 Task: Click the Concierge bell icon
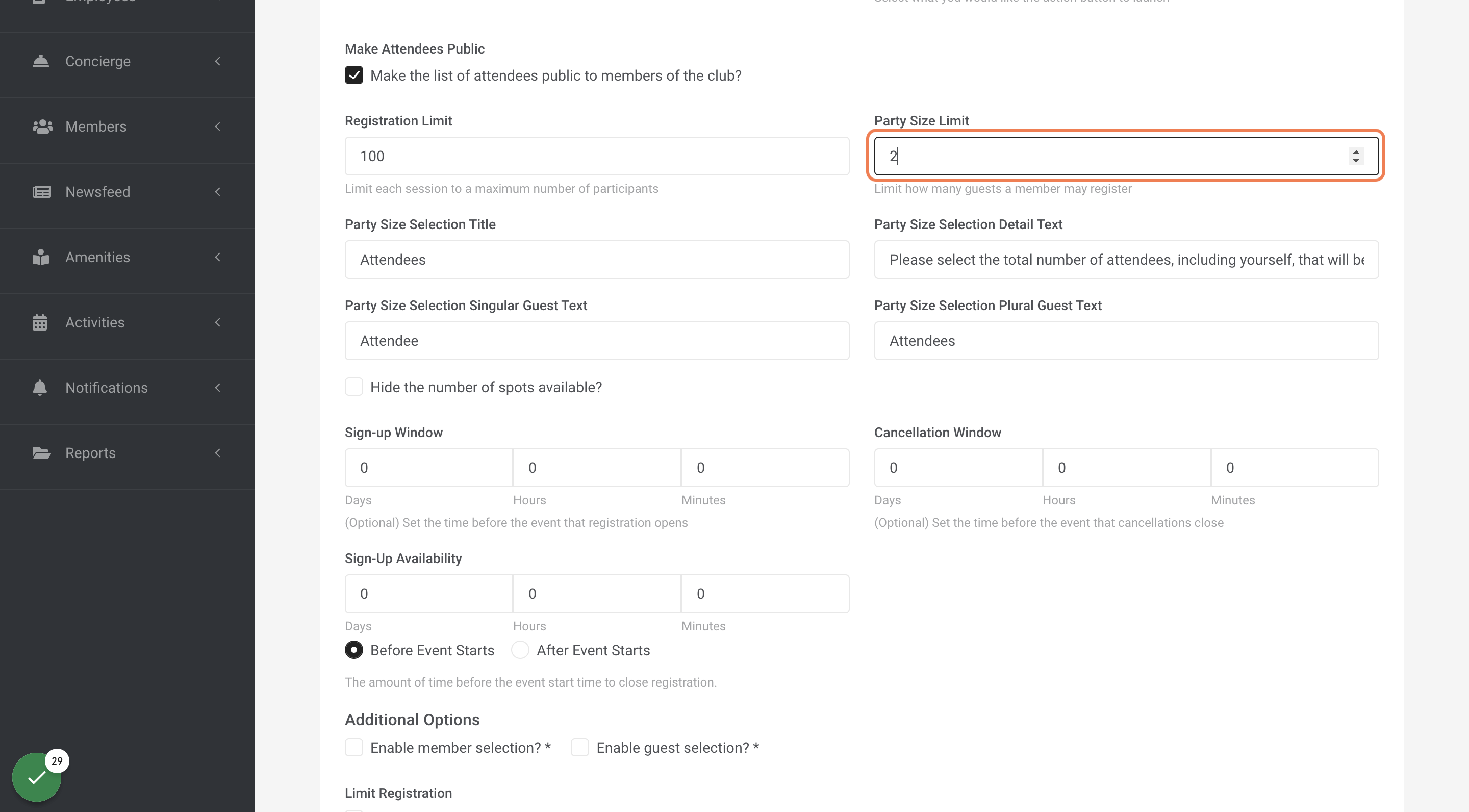click(40, 61)
